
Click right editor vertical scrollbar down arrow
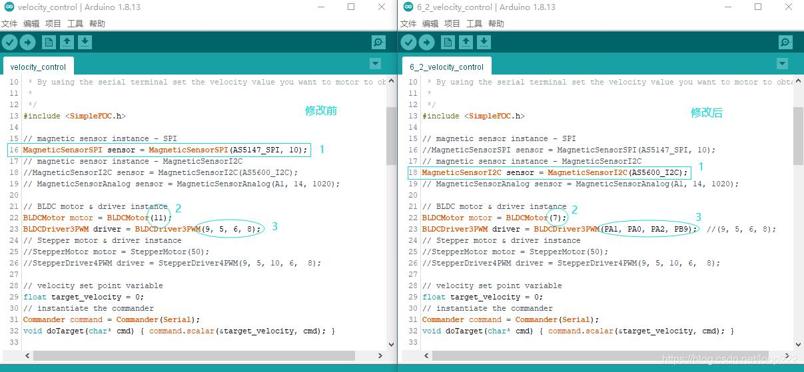(798, 344)
